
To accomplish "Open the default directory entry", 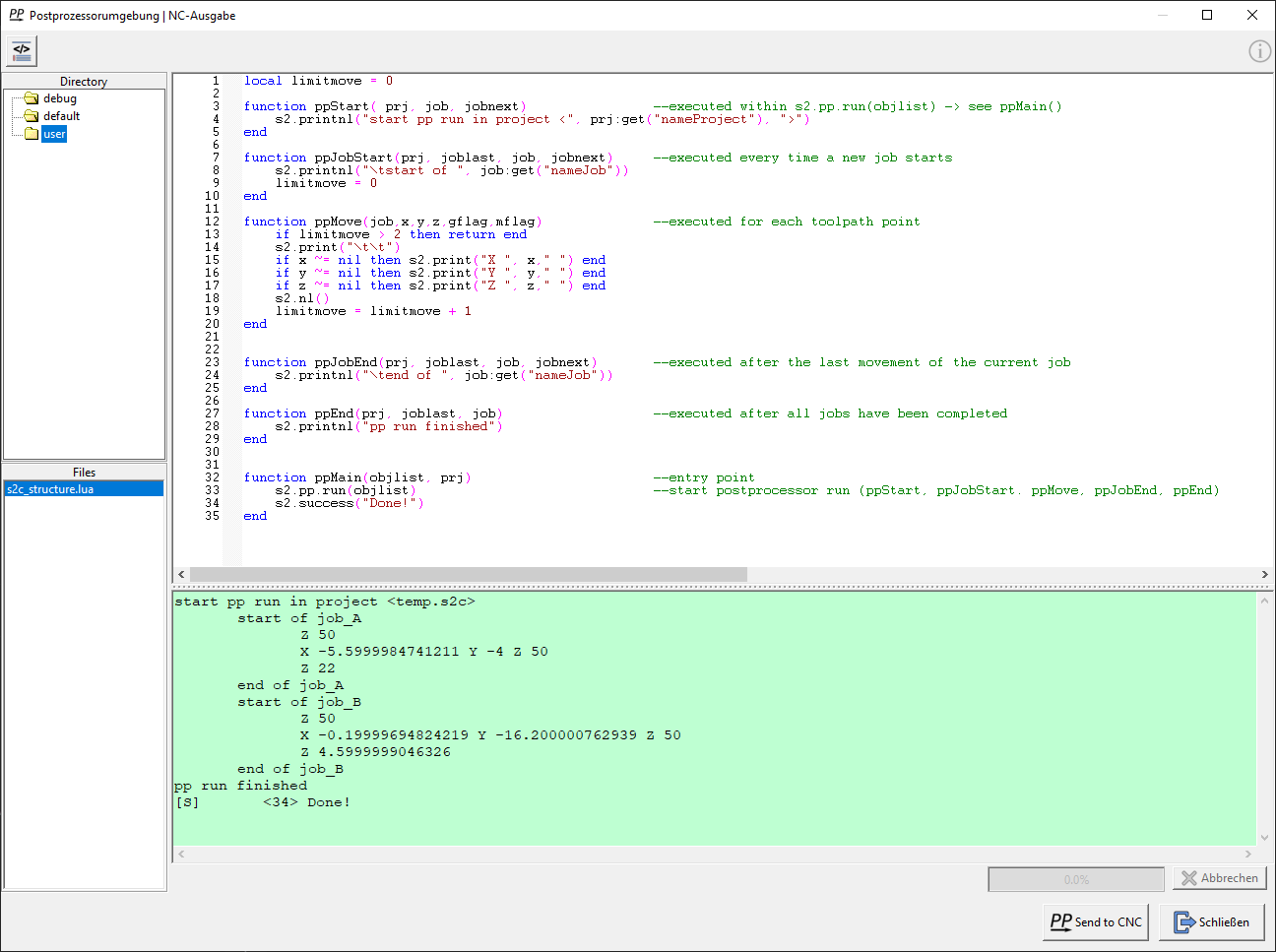I will point(62,116).
